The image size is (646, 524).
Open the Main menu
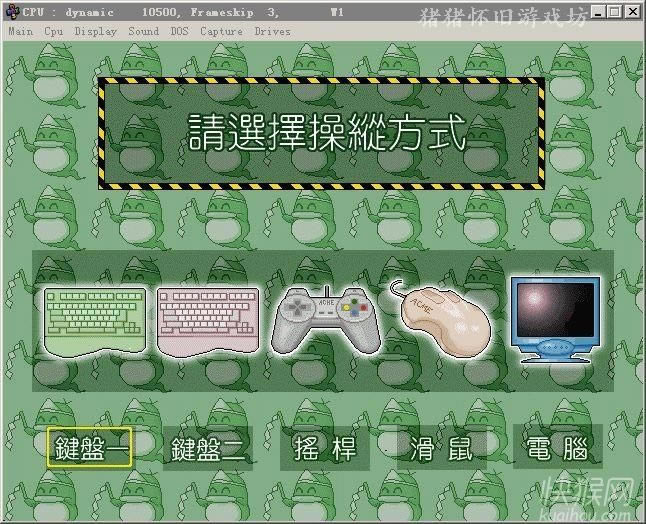click(20, 31)
